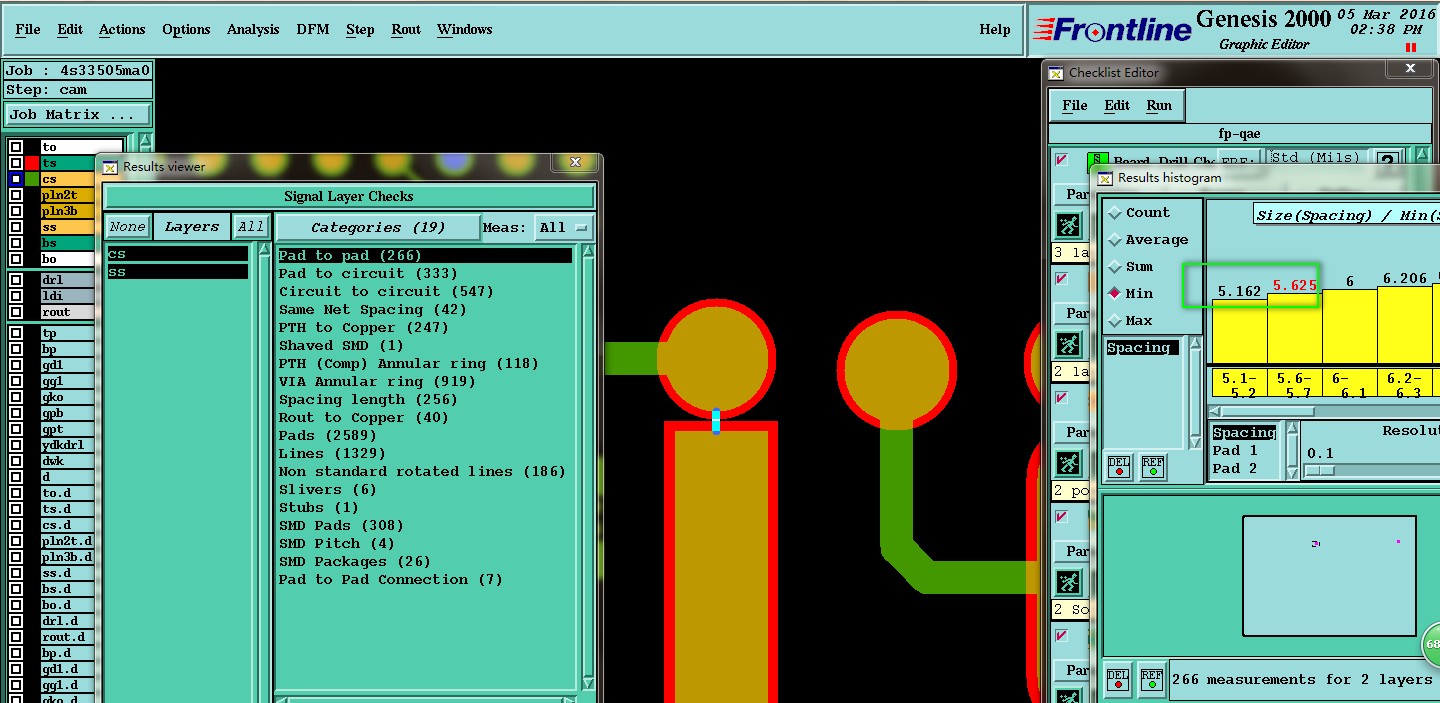Click the 5.1-5.2 yellow histogram bar
This screenshot has width=1440, height=703.
click(x=1239, y=331)
